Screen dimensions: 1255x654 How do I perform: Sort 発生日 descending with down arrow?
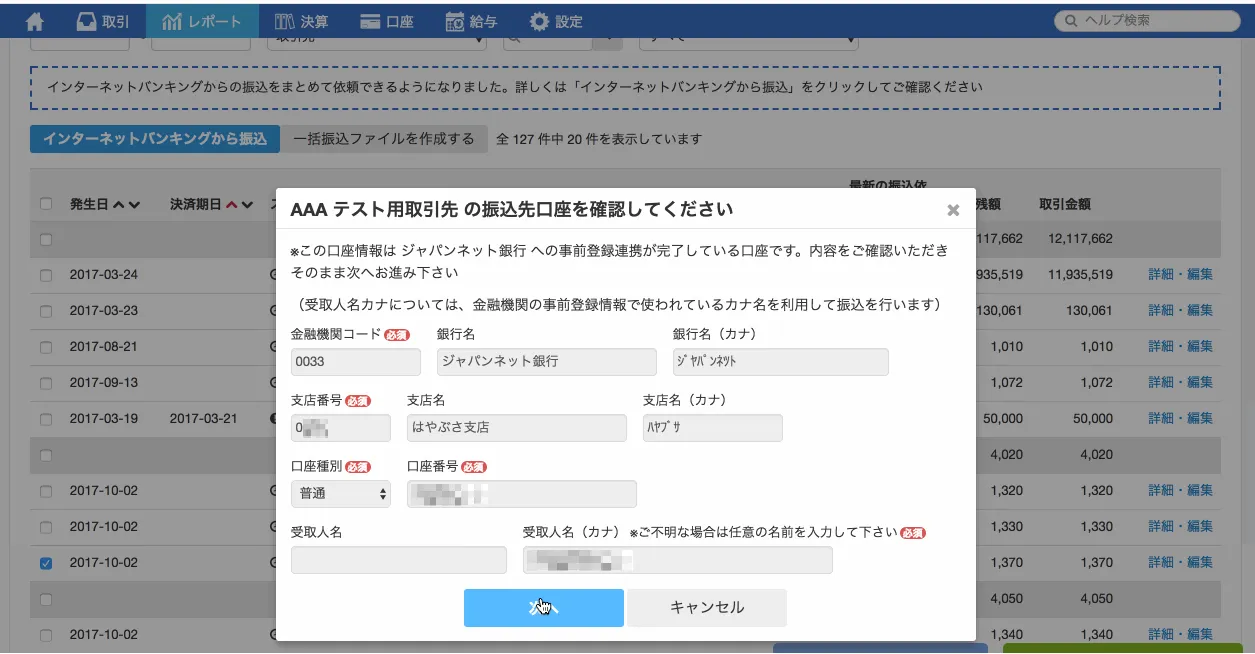point(135,205)
